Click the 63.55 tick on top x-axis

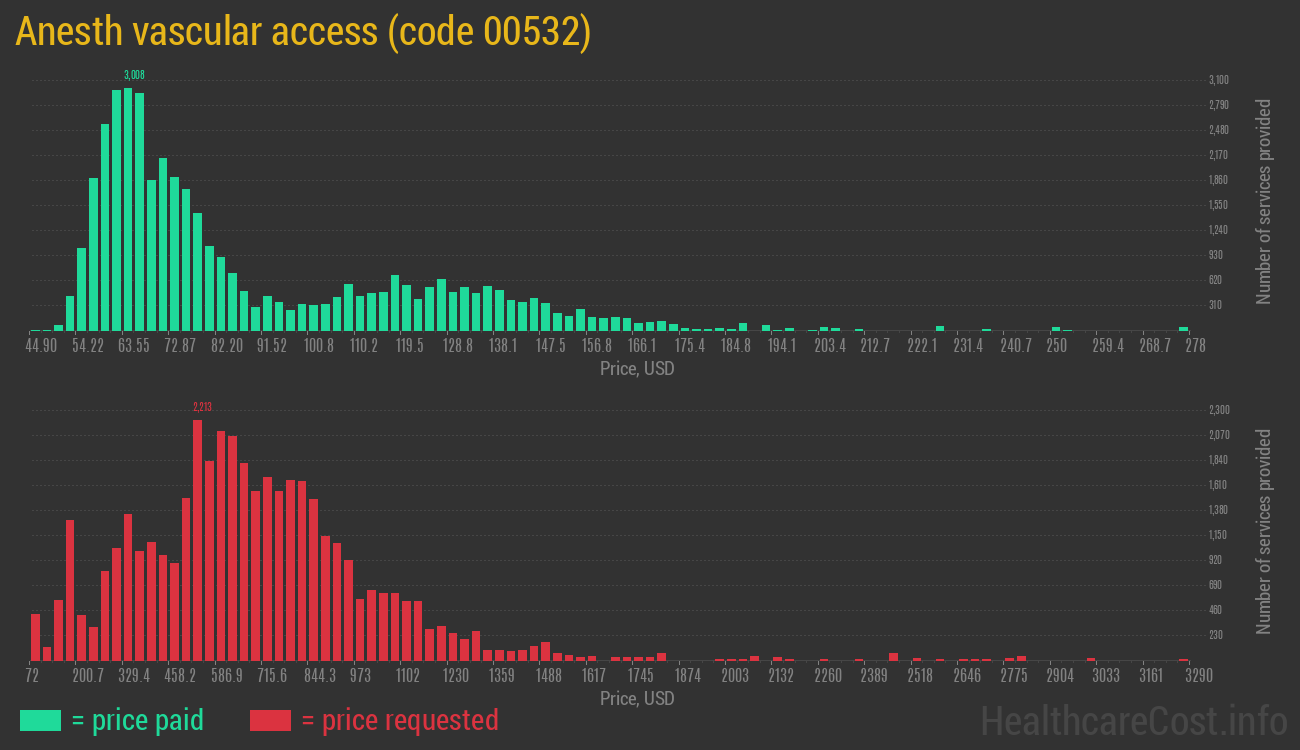[x=133, y=346]
